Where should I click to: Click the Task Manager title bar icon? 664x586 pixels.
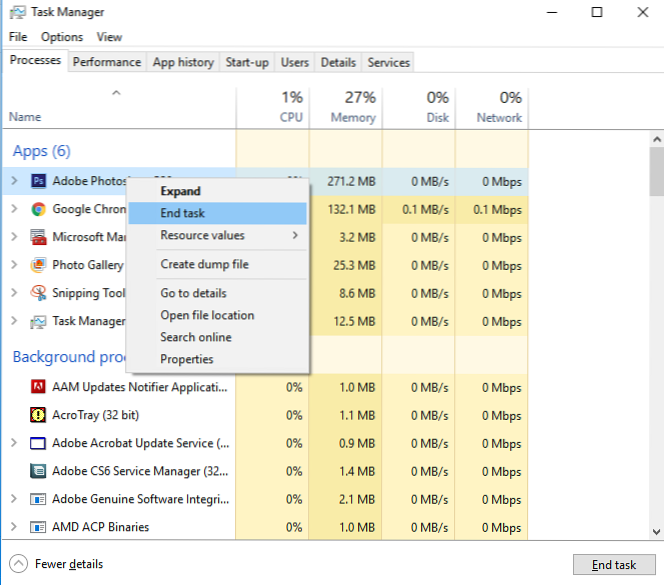tap(17, 12)
